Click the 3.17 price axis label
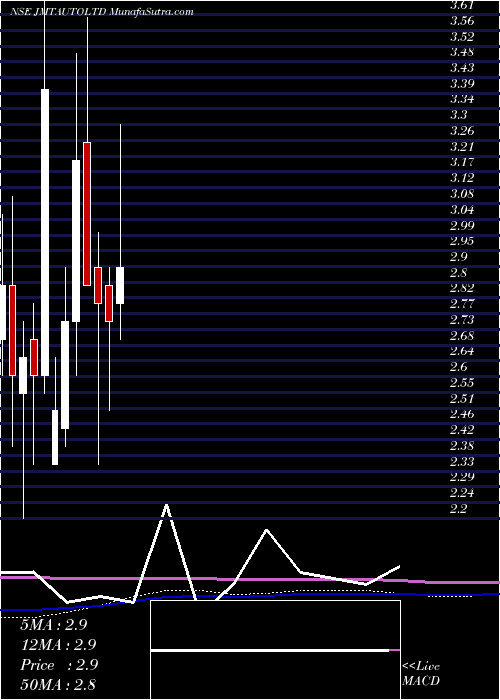 tap(462, 162)
